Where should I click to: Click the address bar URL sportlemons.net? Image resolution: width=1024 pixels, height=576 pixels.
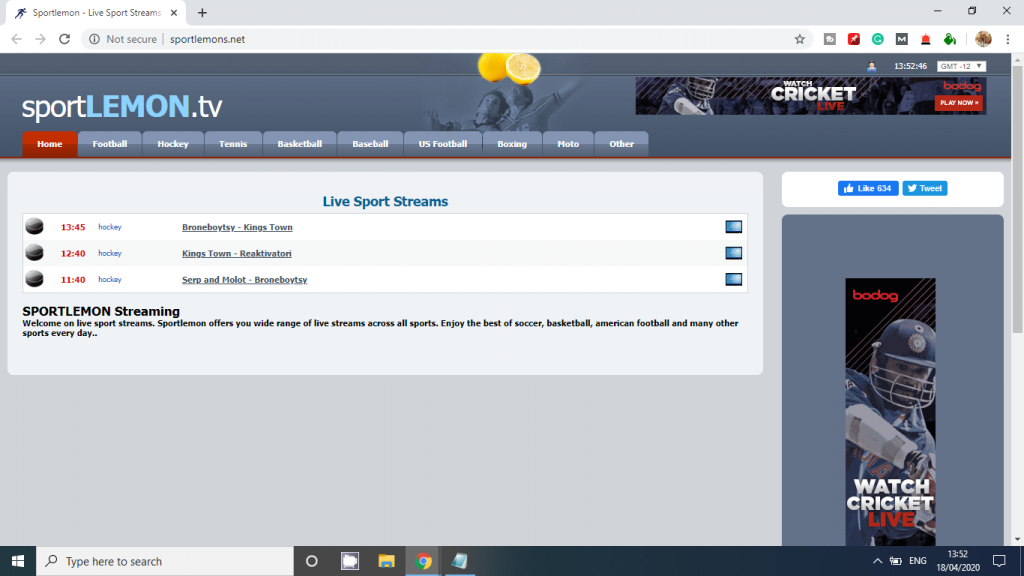(207, 39)
